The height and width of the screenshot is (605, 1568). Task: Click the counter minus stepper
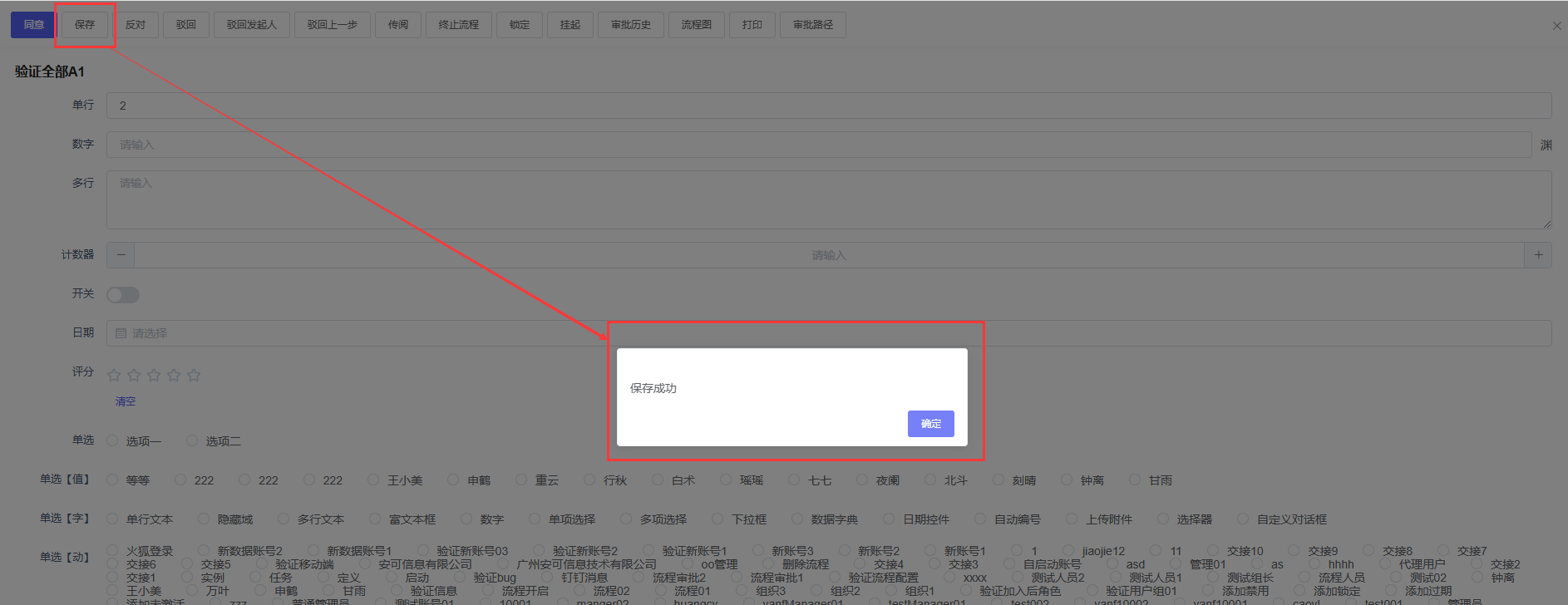pos(121,255)
